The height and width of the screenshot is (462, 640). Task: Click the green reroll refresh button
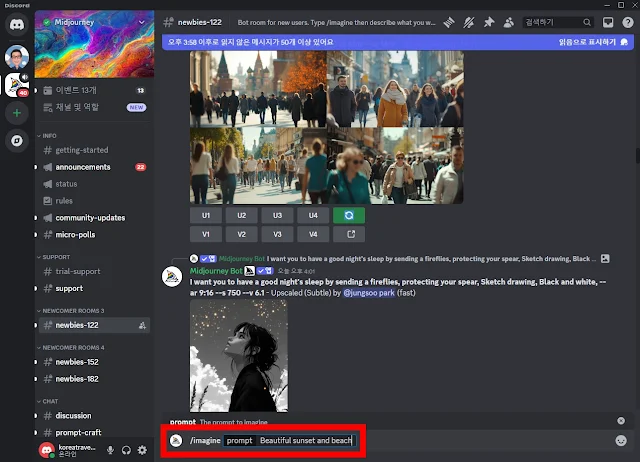[349, 215]
